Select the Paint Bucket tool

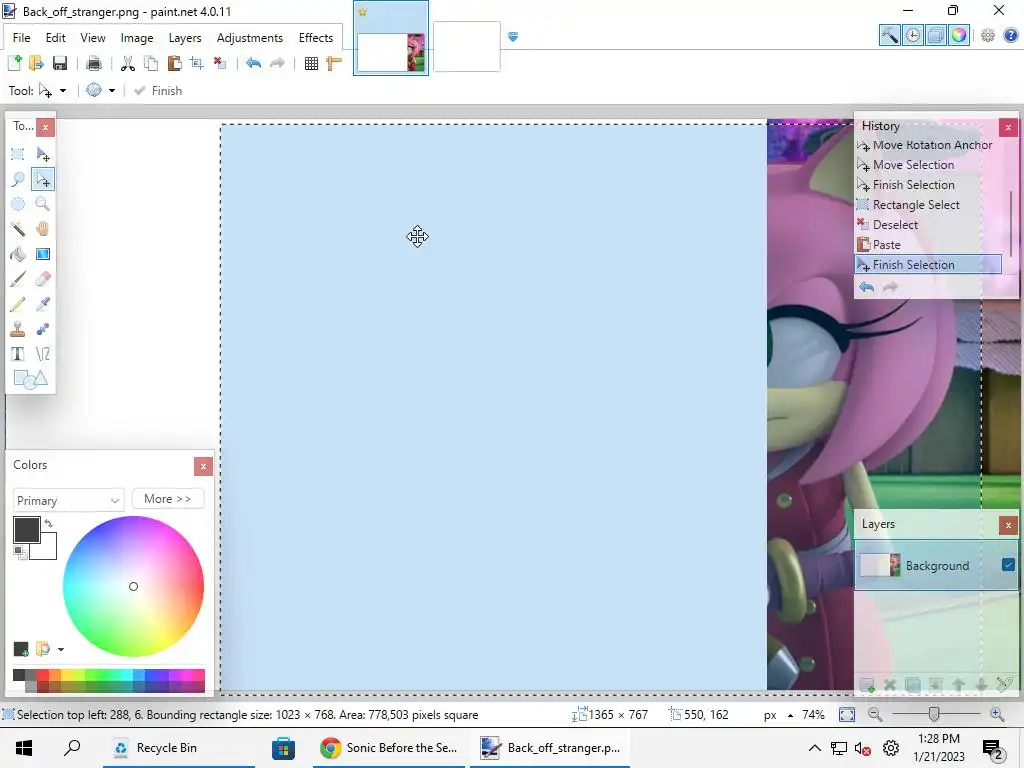click(18, 254)
